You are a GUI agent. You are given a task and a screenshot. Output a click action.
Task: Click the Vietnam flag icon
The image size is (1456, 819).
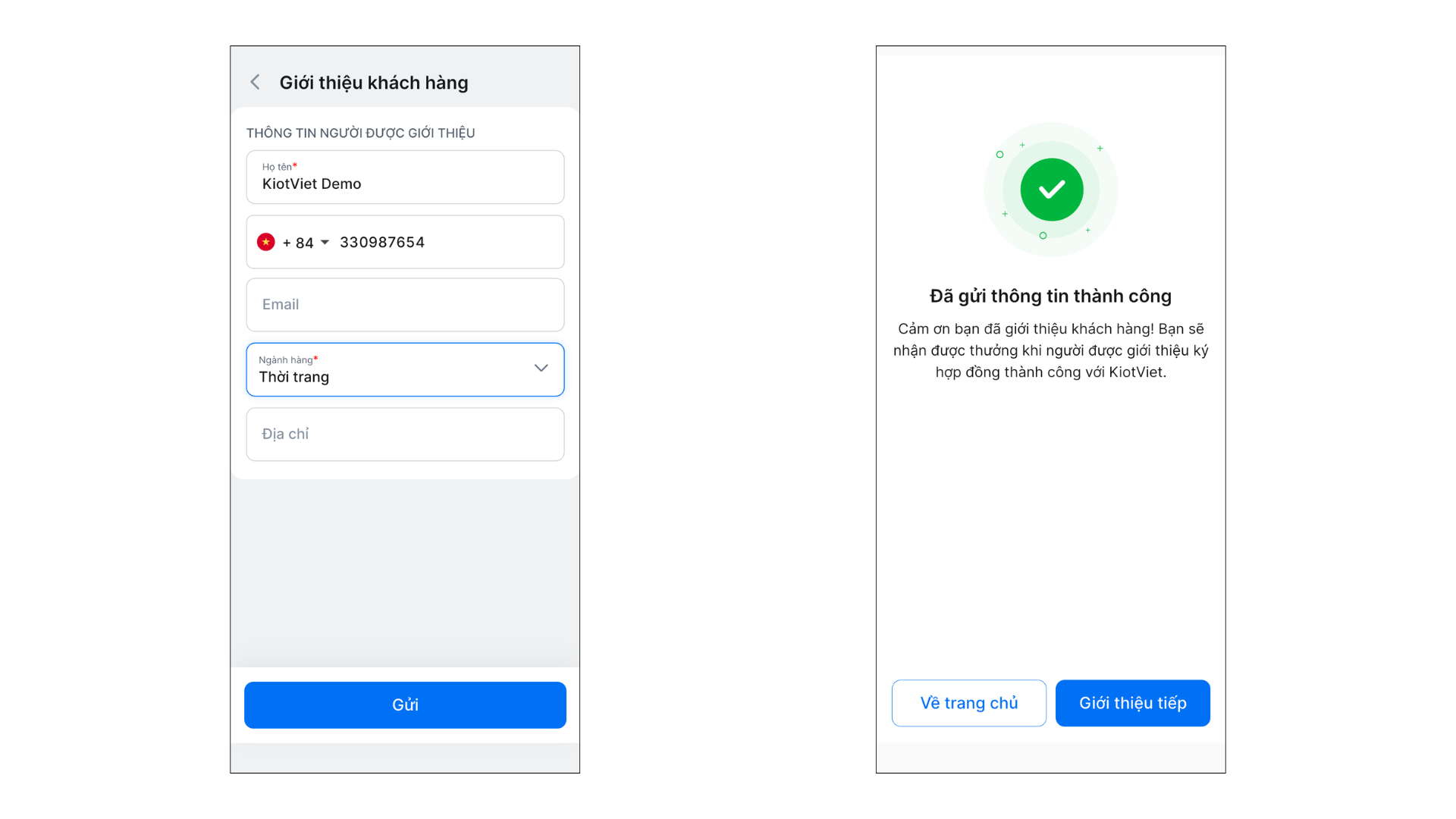click(265, 242)
